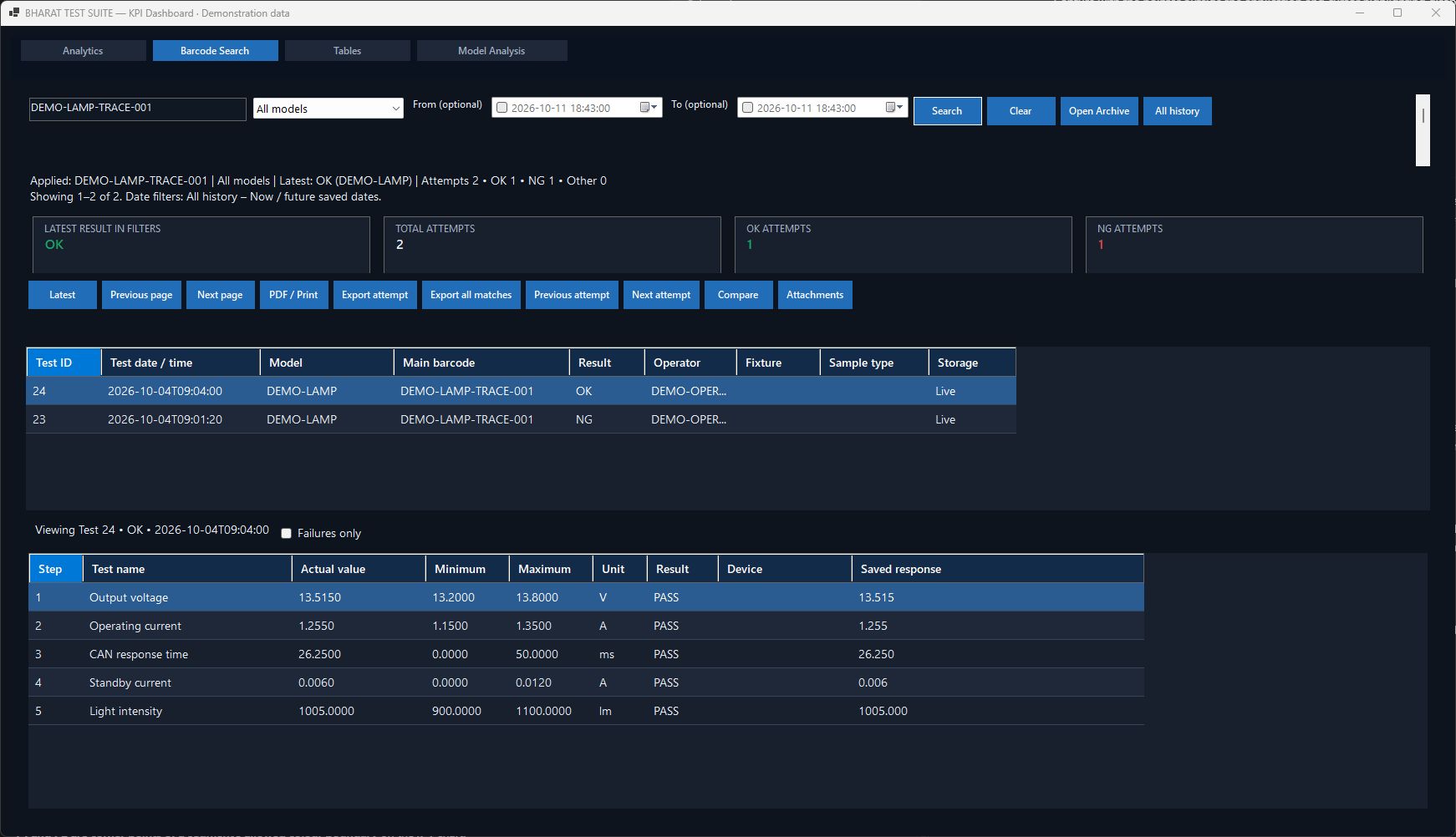Image resolution: width=1456 pixels, height=837 pixels.
Task: View the Previous attempt
Action: point(572,295)
